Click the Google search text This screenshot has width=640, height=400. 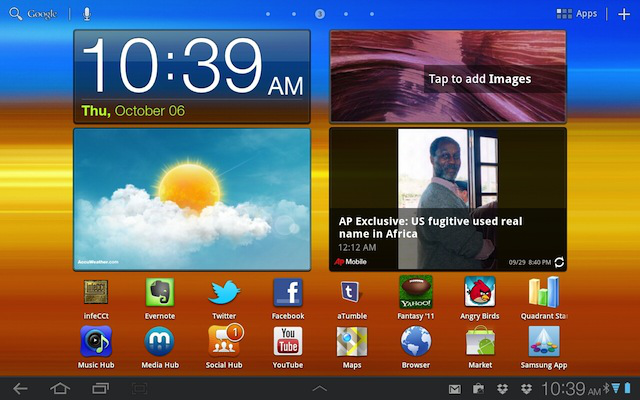[x=42, y=14]
